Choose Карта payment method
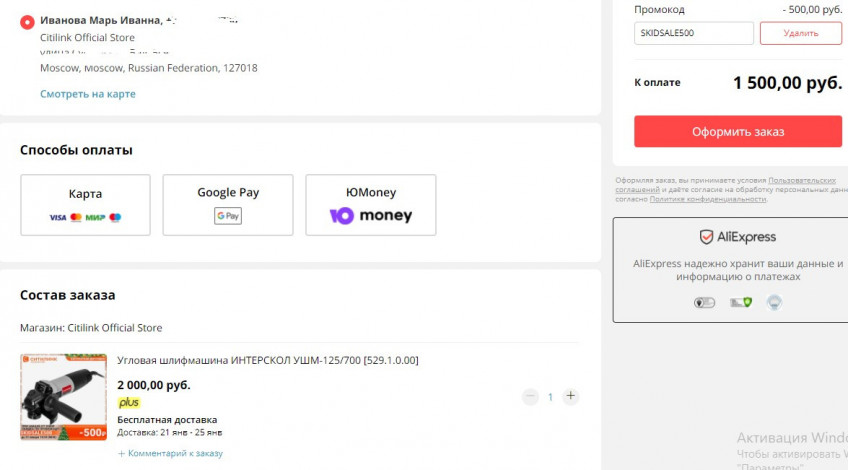This screenshot has height=470, width=848. tap(85, 205)
